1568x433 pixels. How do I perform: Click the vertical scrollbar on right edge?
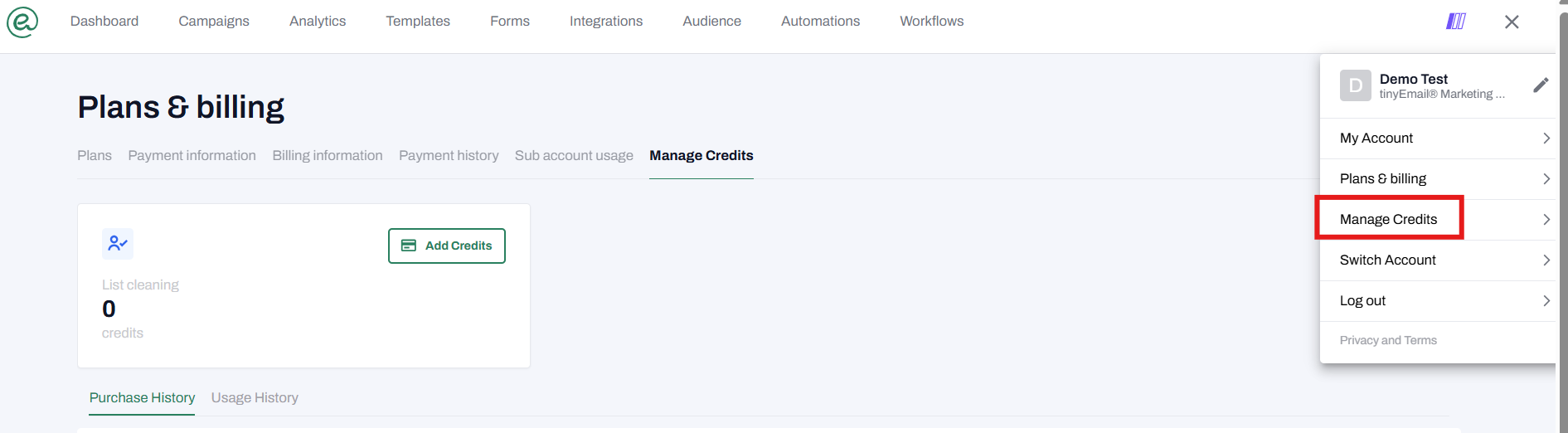click(x=1563, y=216)
